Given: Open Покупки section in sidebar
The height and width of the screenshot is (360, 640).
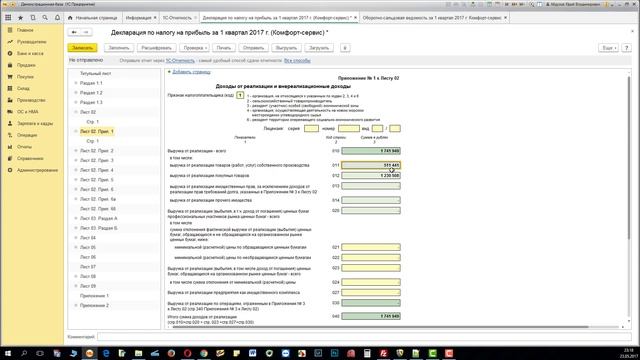Looking at the screenshot, I should [x=25, y=77].
